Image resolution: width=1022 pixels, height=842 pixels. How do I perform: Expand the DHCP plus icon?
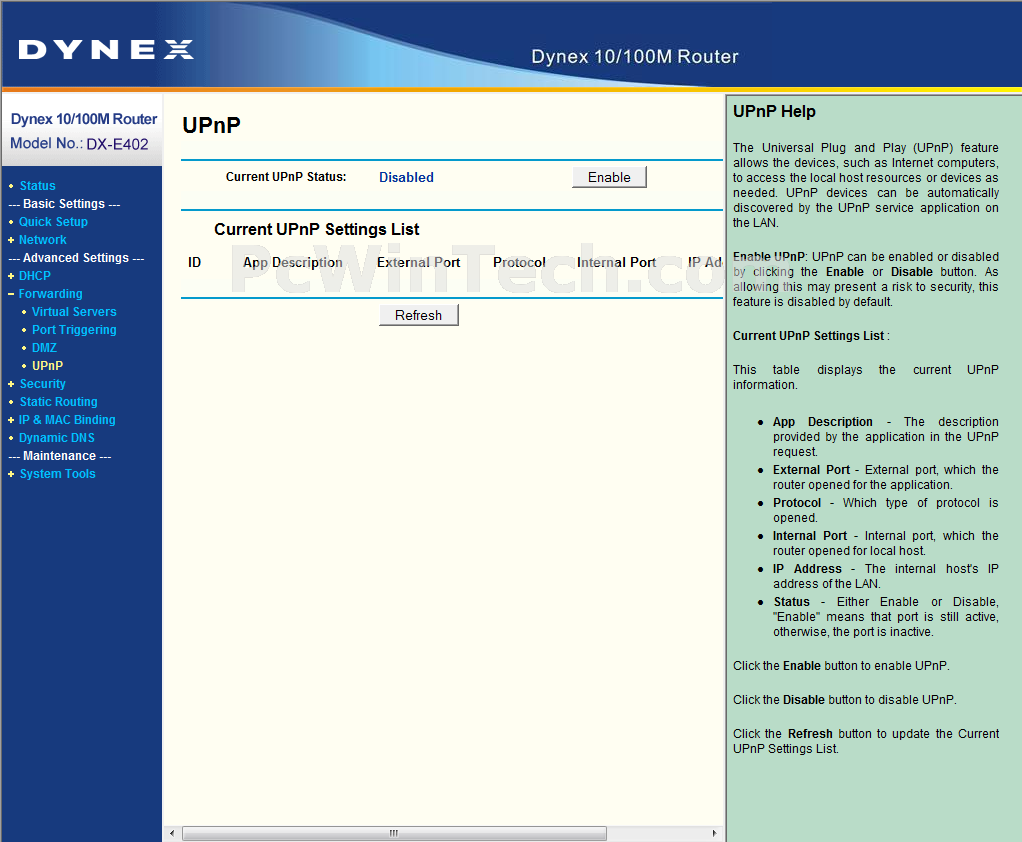point(11,276)
